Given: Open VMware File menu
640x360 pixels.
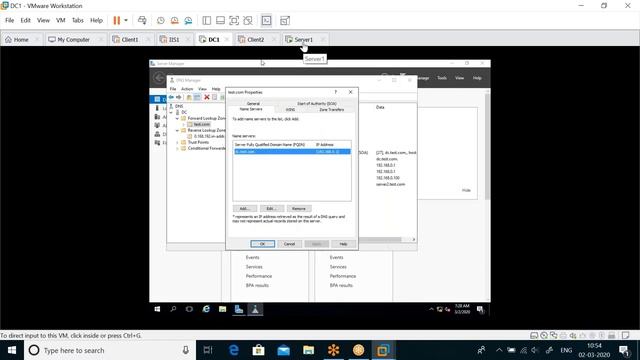Looking at the screenshot, I should point(9,20).
